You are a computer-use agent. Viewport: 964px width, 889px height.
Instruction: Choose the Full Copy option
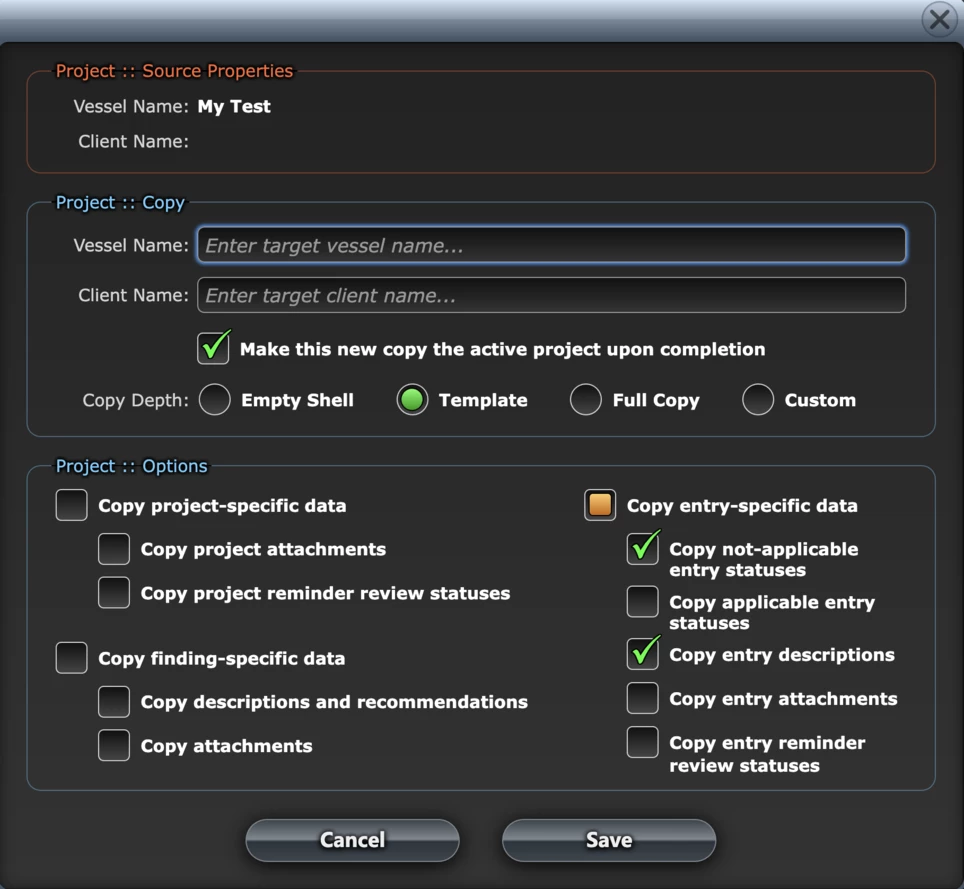tap(585, 399)
